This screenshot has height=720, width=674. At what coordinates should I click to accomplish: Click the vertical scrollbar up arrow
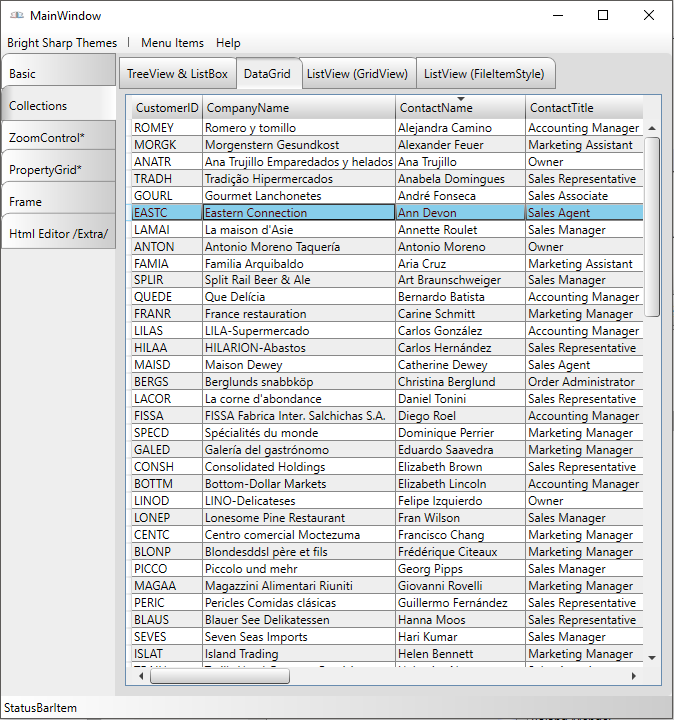pos(652,128)
